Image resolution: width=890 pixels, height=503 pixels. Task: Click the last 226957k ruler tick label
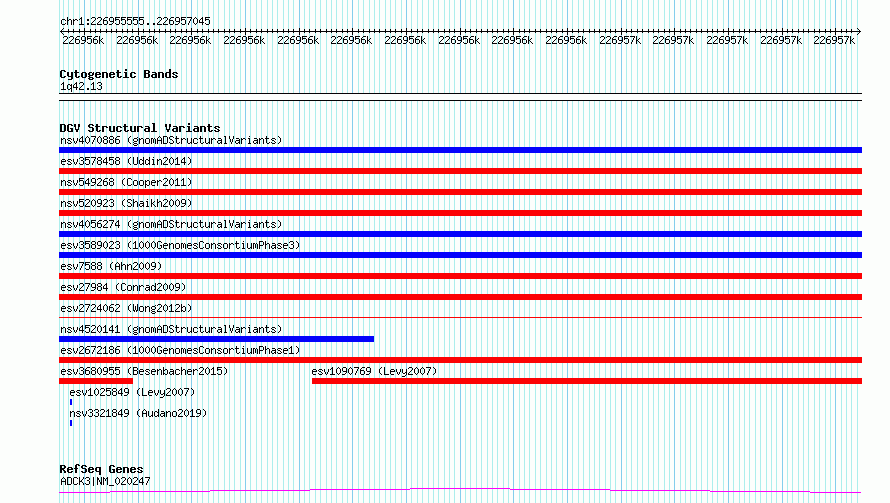click(x=834, y=40)
